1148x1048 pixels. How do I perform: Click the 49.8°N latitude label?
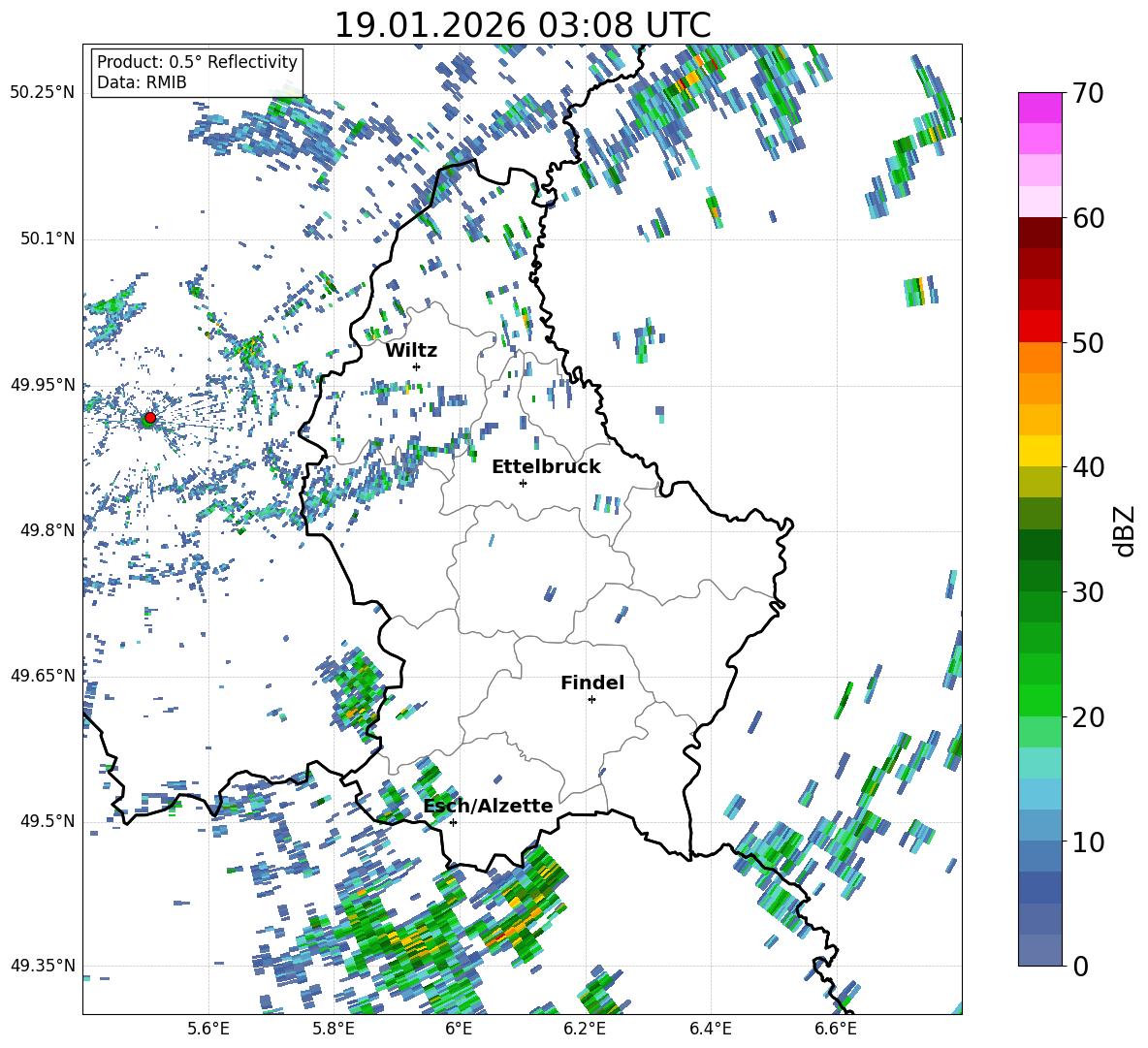[47, 529]
